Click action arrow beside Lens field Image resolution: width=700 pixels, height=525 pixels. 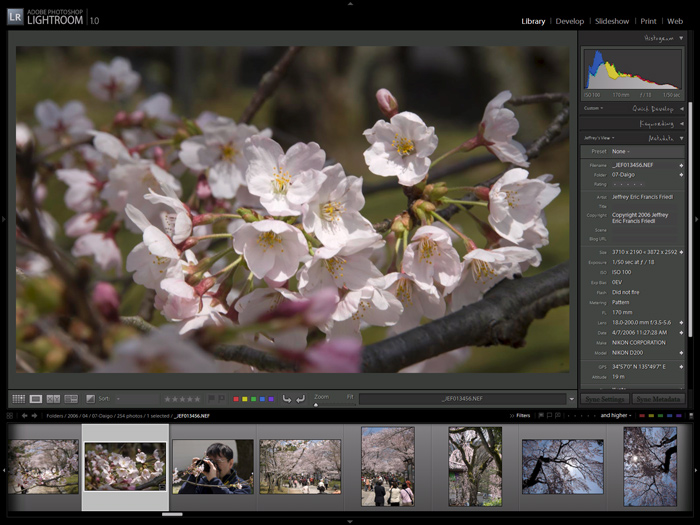tap(681, 322)
